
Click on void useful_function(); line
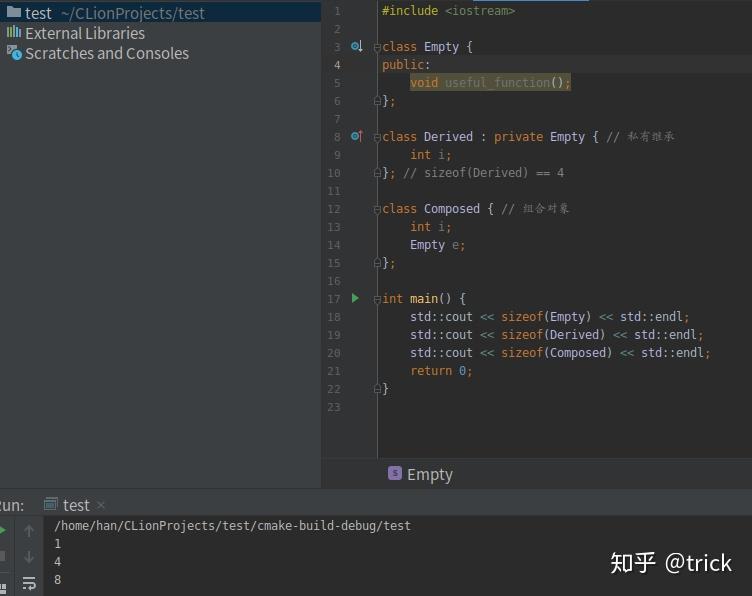coord(490,82)
